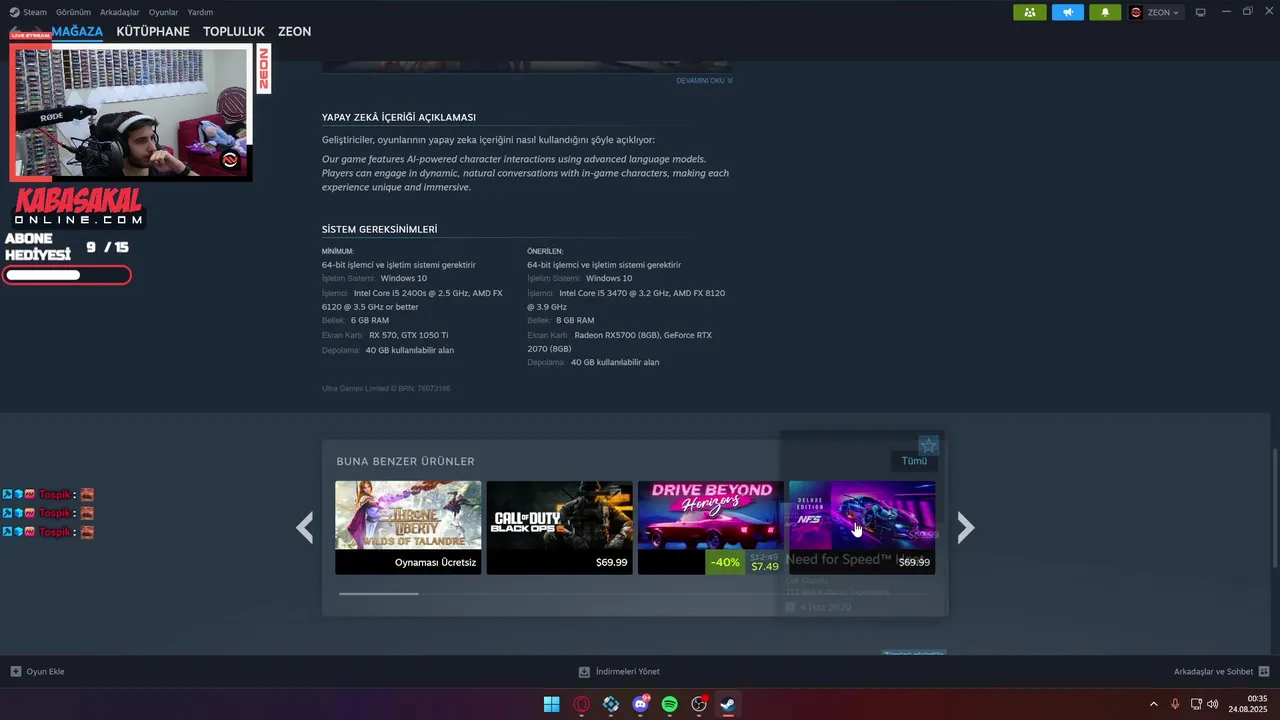This screenshot has width=1280, height=720.
Task: Open the Spotify taskbar icon
Action: pos(670,704)
